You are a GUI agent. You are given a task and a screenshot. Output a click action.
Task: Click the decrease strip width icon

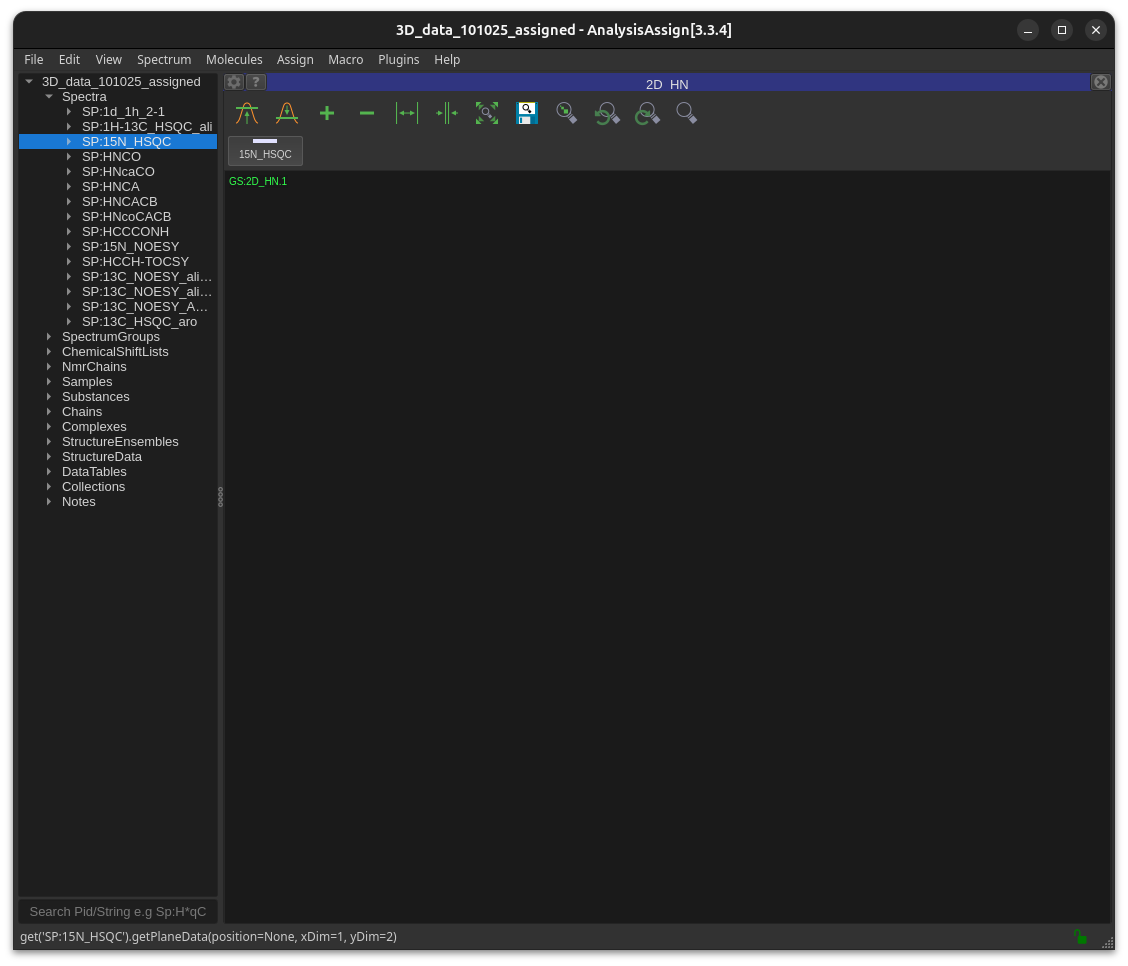(x=447, y=113)
